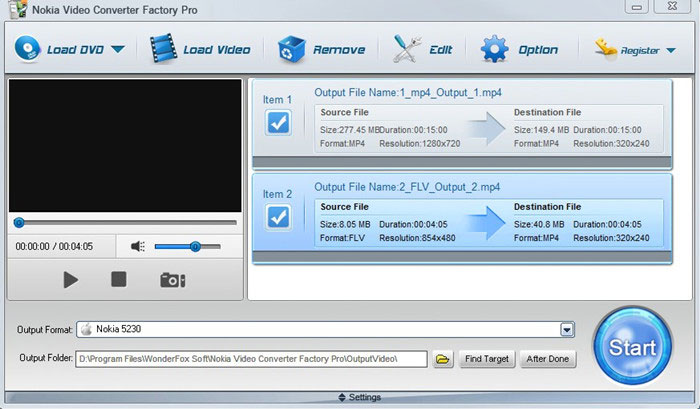Image resolution: width=700 pixels, height=409 pixels.
Task: Click the Register key icon
Action: click(606, 48)
